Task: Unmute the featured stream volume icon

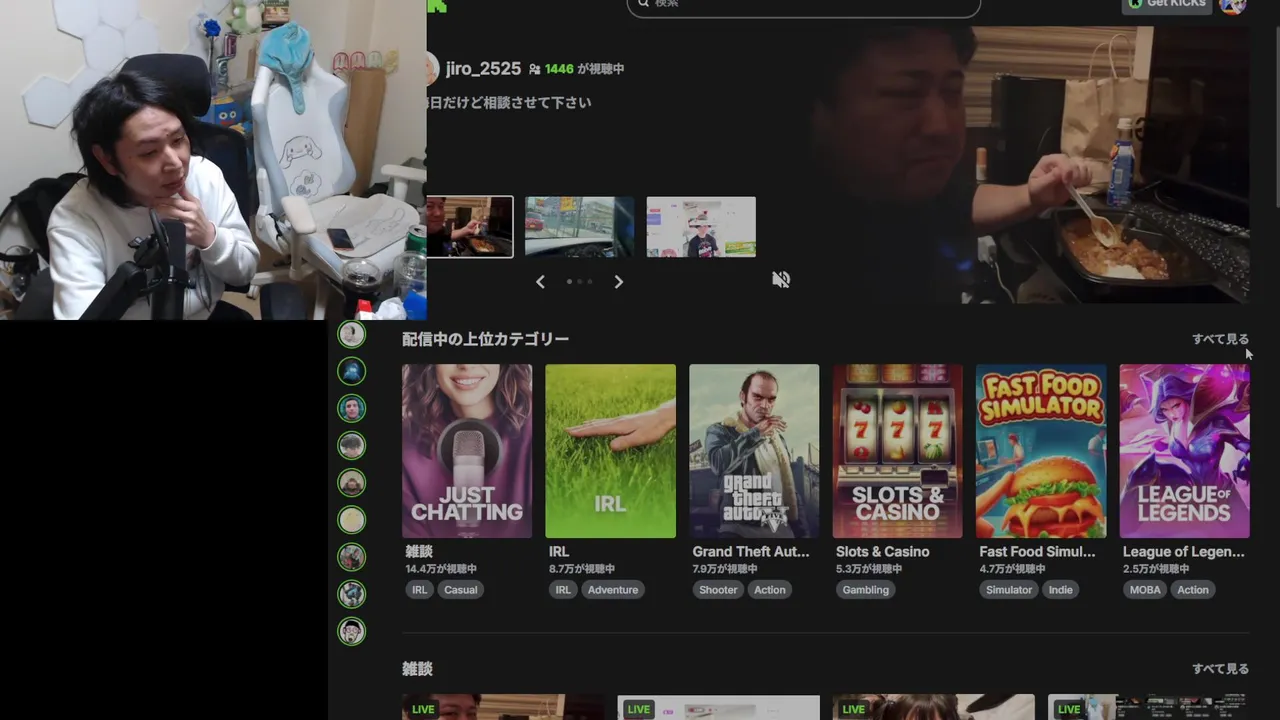Action: click(781, 280)
